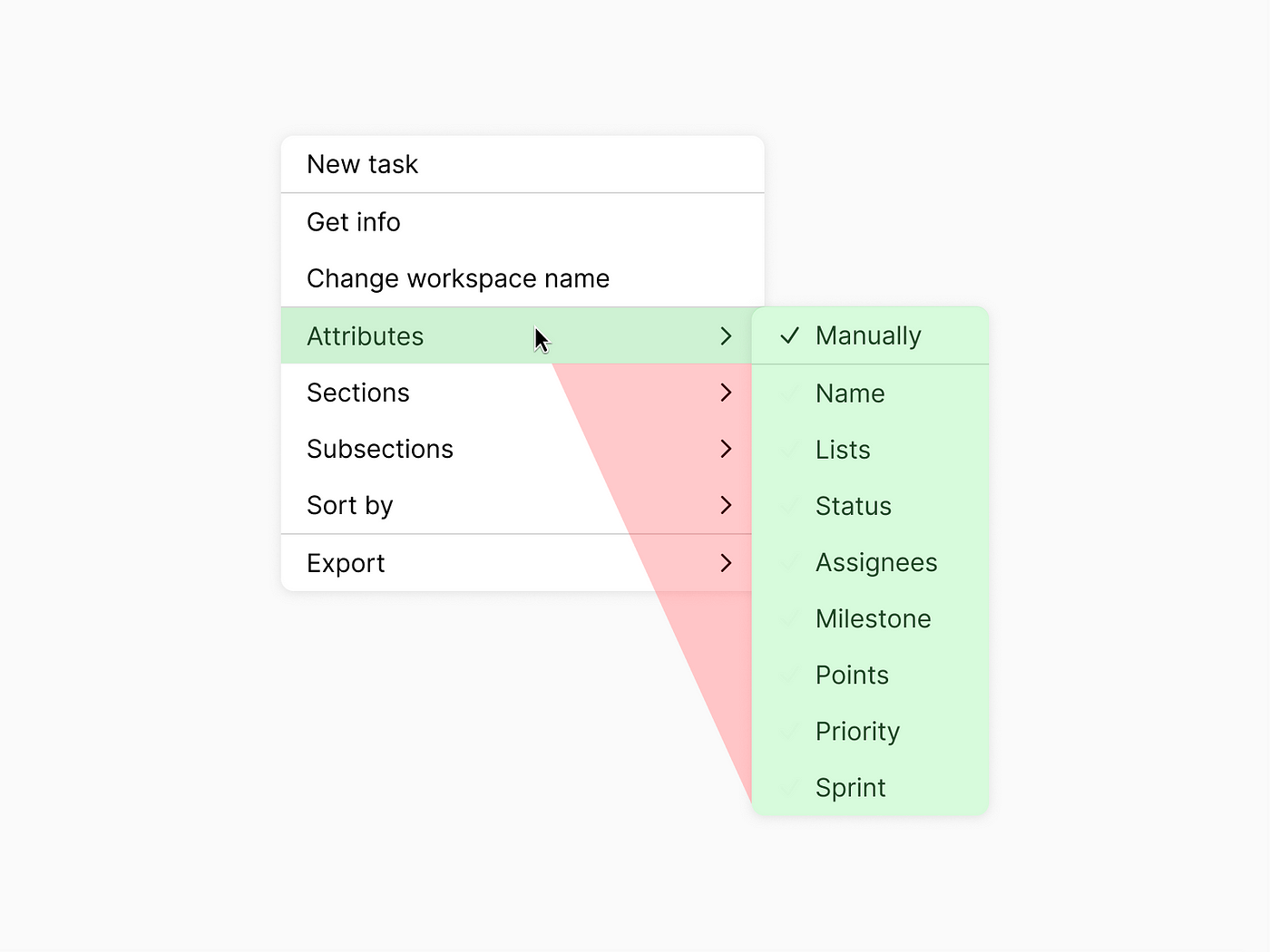Toggle Assignees in the submenu
1270x952 pixels.
pyautogui.click(x=876, y=562)
